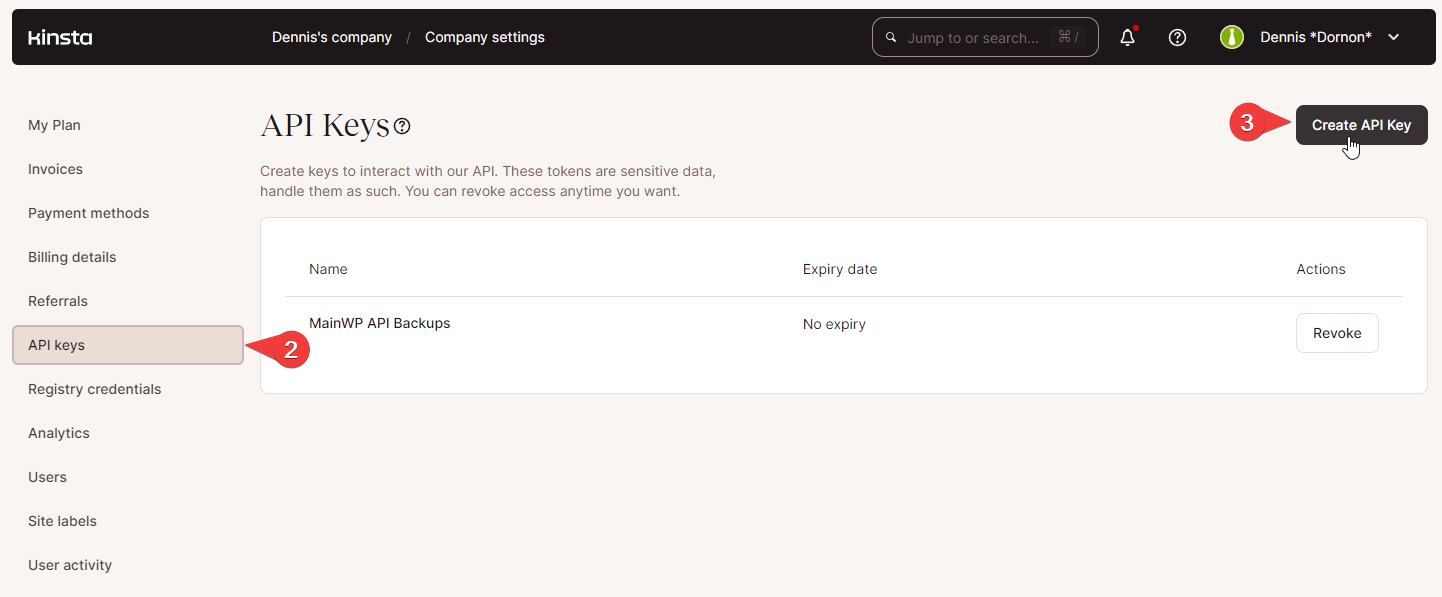Click the info icon next to API Keys heading
1442x597 pixels.
402,126
